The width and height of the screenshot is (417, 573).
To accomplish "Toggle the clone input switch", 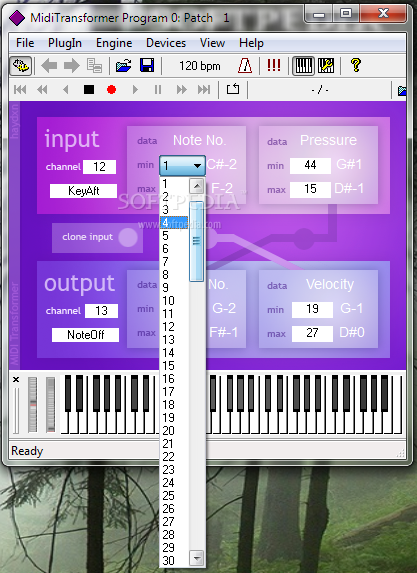I will pos(128,237).
